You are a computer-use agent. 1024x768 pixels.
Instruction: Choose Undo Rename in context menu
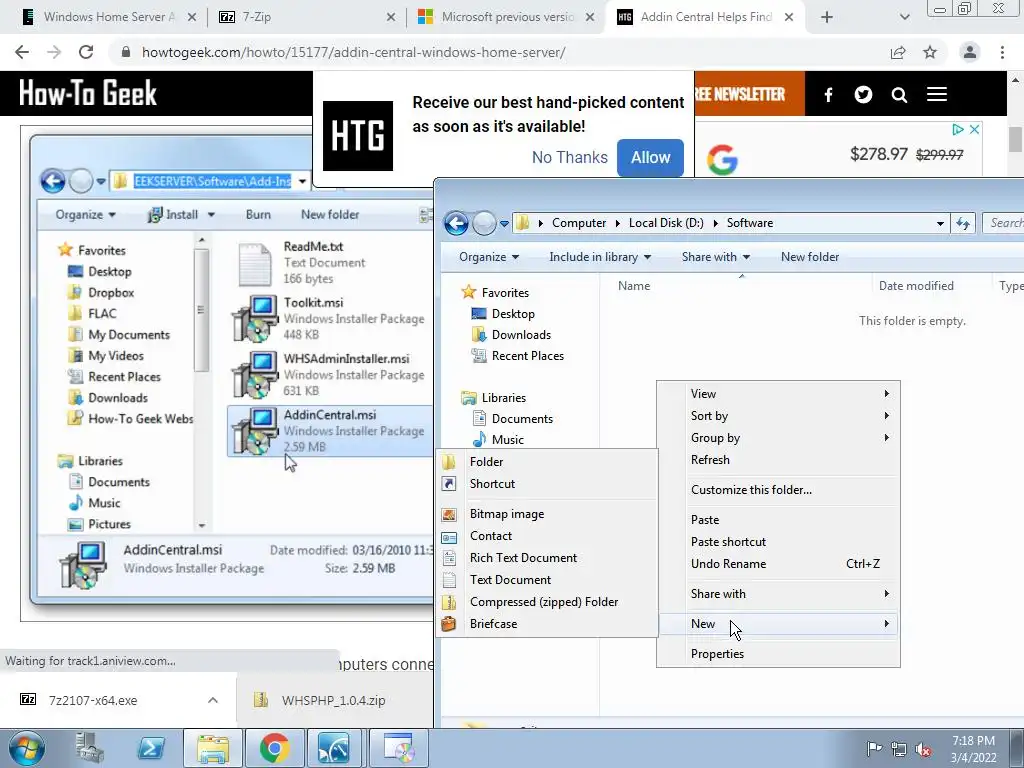[778, 564]
